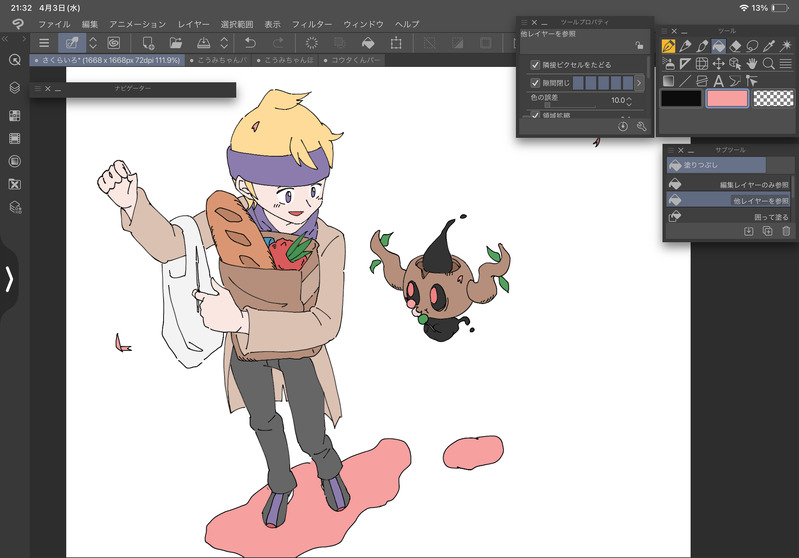Click the Undo arrow in command bar
Screen dimensions: 799x558
click(250, 43)
